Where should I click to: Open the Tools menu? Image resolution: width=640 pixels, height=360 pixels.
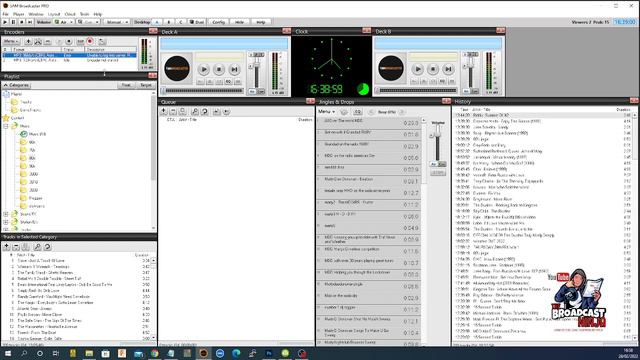click(x=84, y=14)
